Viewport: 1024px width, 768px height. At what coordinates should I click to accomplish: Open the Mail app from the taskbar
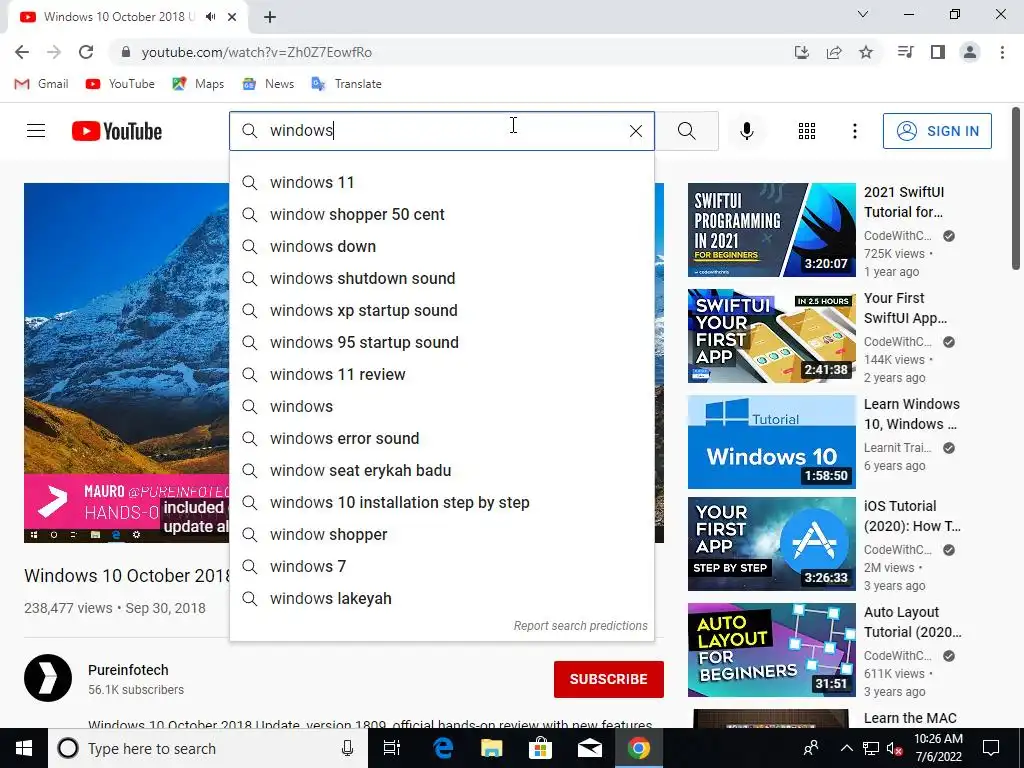point(589,748)
